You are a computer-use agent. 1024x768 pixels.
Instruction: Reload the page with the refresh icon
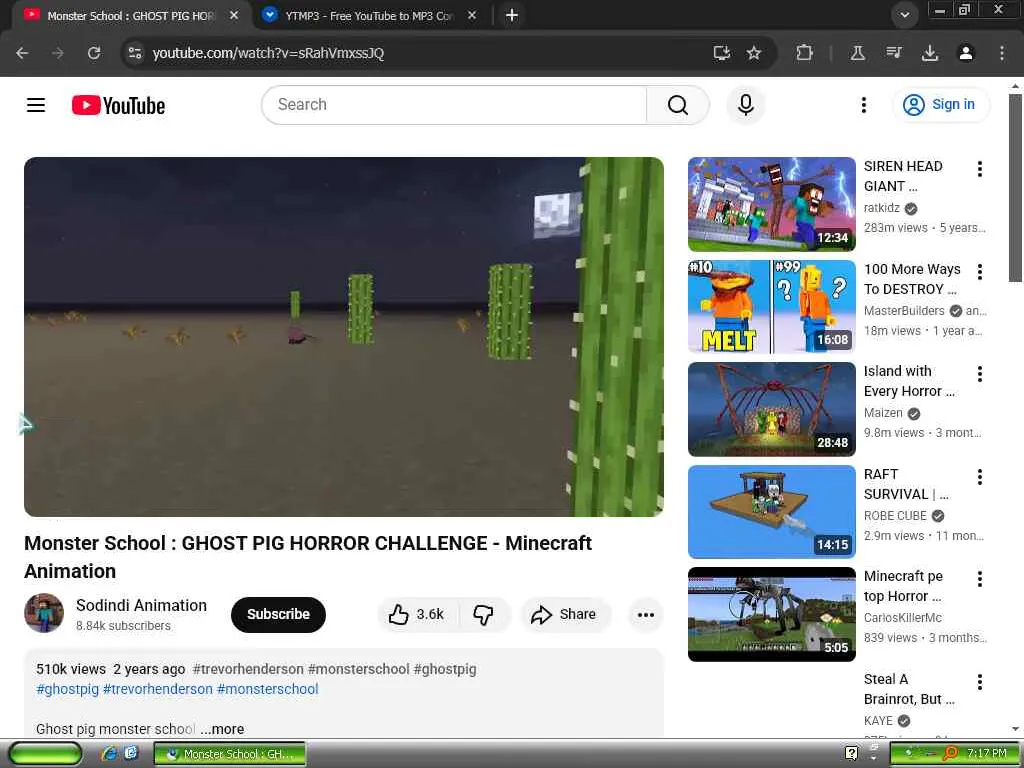click(x=94, y=53)
